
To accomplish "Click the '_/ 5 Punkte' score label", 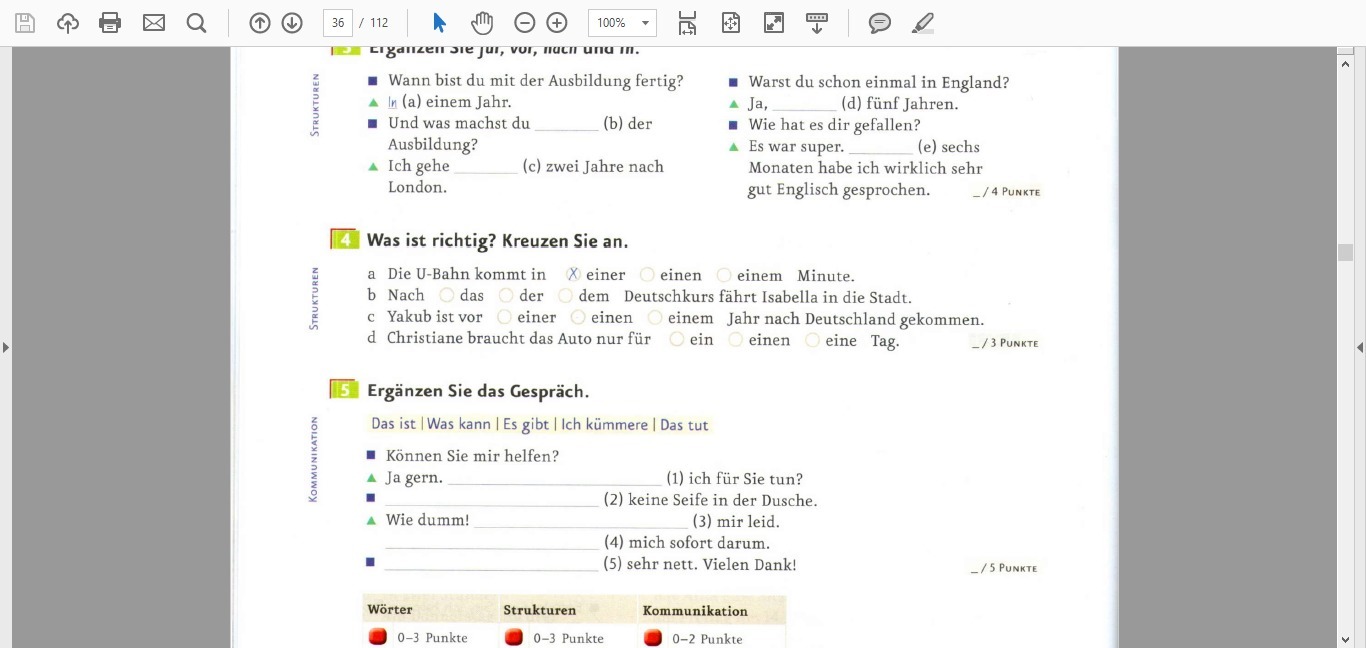I will tap(1004, 568).
